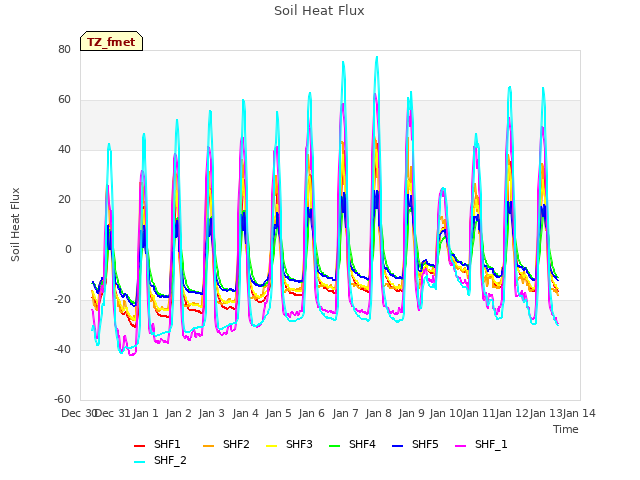
Task: Click the Jan 3 x-axis label
Action: pos(212,413)
